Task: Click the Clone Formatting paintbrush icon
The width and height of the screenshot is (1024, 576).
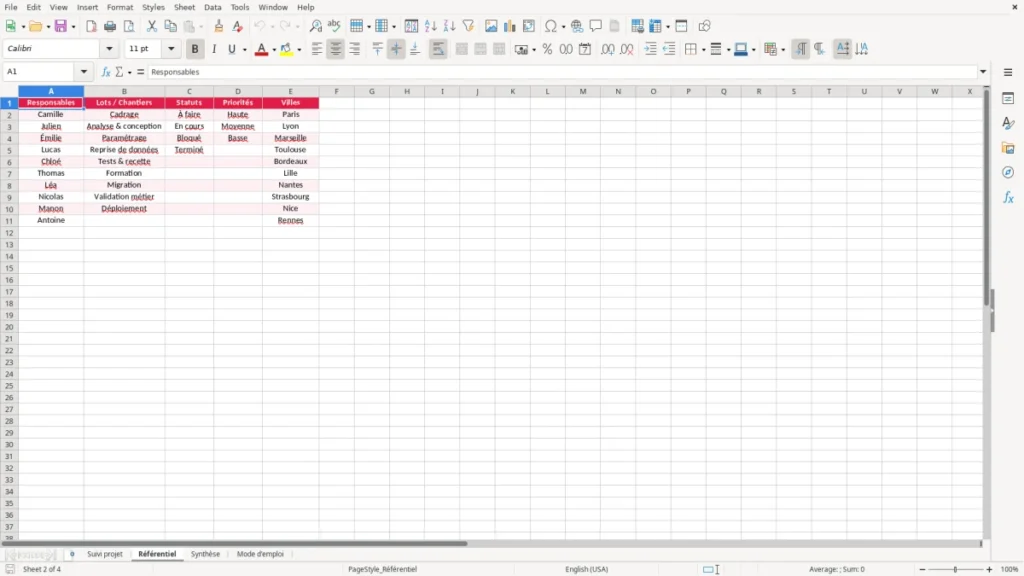Action: (x=219, y=26)
